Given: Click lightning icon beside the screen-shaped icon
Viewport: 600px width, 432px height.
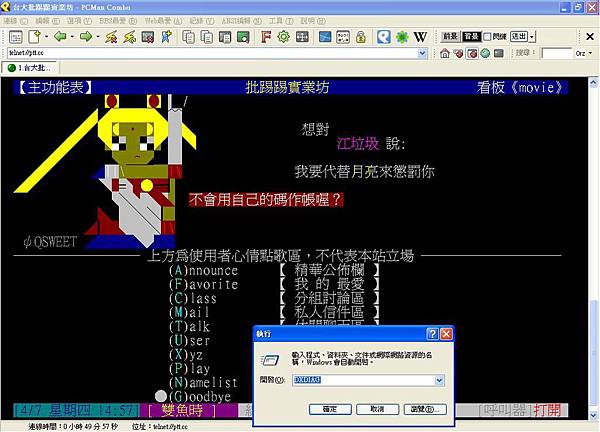Looking at the screenshot, I should pos(129,37).
